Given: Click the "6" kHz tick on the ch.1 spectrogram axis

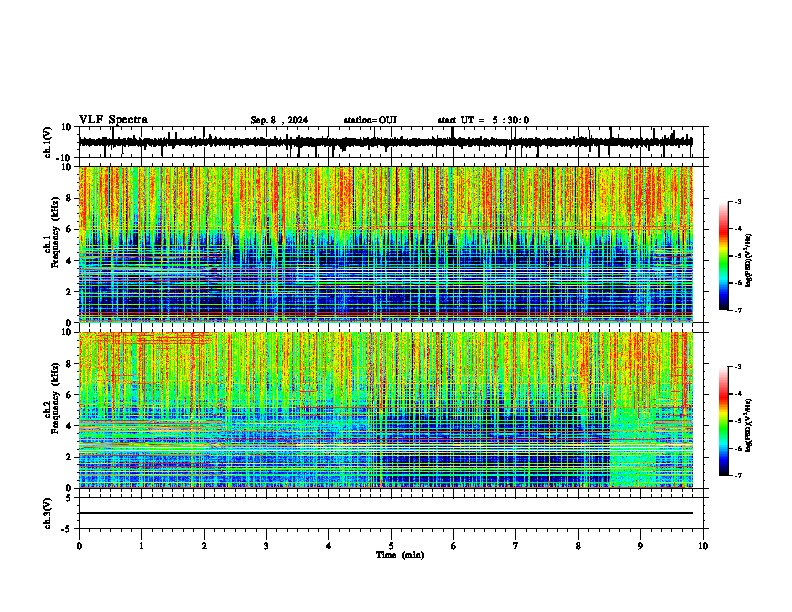Looking at the screenshot, I should pos(69,230).
